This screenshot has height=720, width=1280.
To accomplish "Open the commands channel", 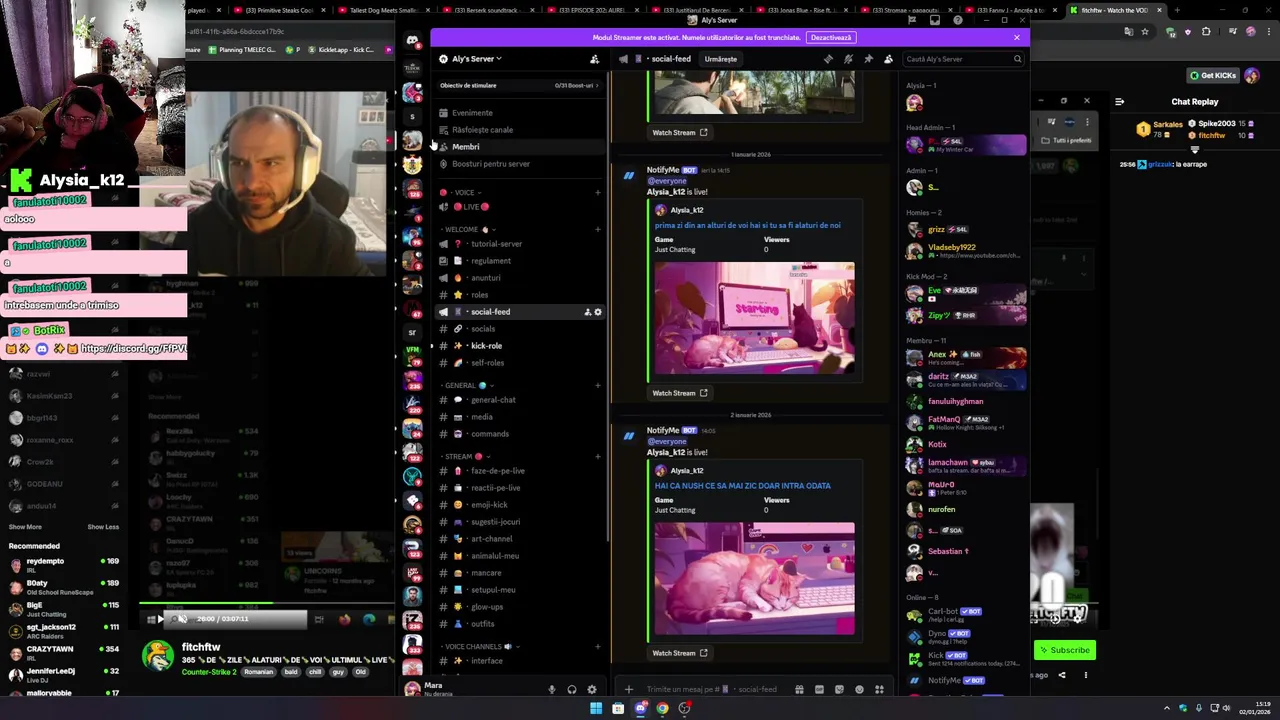I will click(519, 434).
